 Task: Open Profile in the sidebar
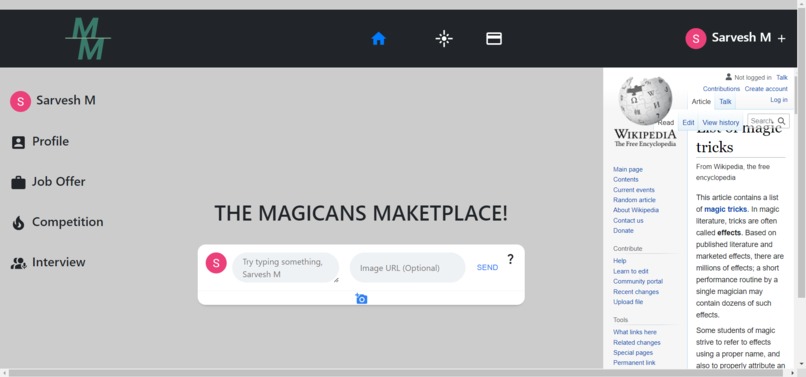pos(50,141)
